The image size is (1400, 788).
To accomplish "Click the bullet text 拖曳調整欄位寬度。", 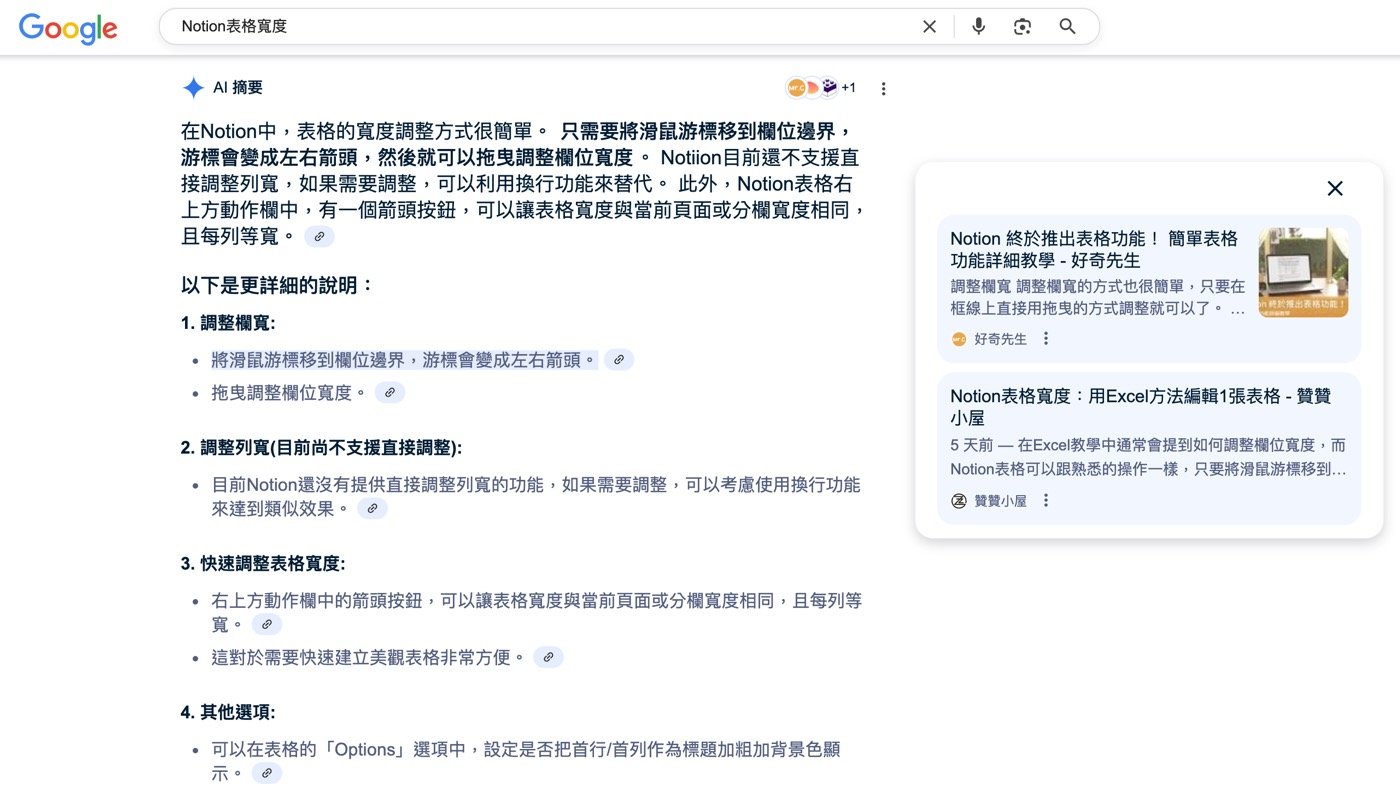I will [x=290, y=393].
